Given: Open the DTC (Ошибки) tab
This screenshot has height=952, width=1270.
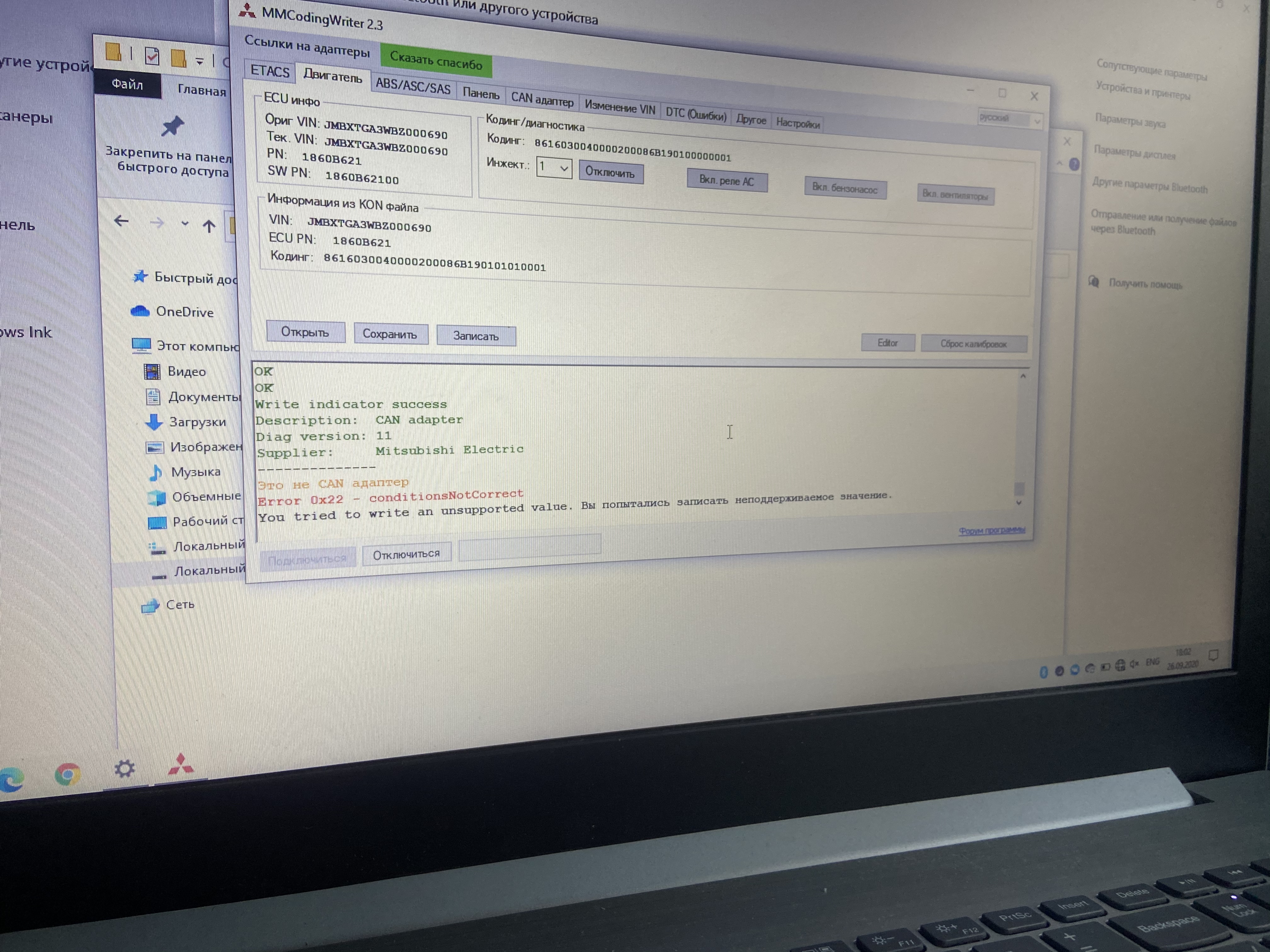Looking at the screenshot, I should (695, 115).
